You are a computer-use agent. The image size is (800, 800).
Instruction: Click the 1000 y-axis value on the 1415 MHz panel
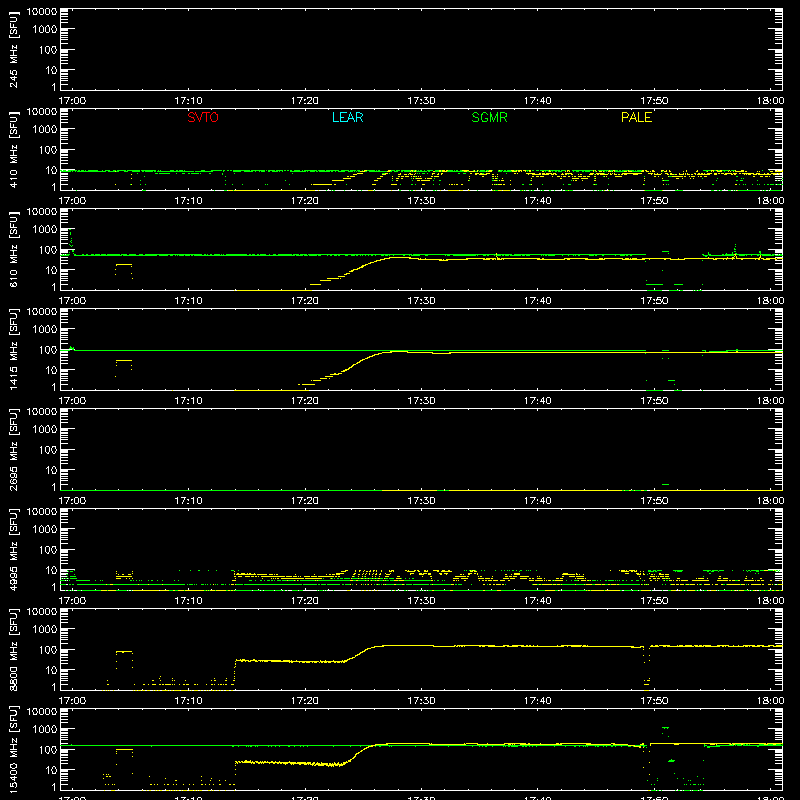tap(45, 330)
